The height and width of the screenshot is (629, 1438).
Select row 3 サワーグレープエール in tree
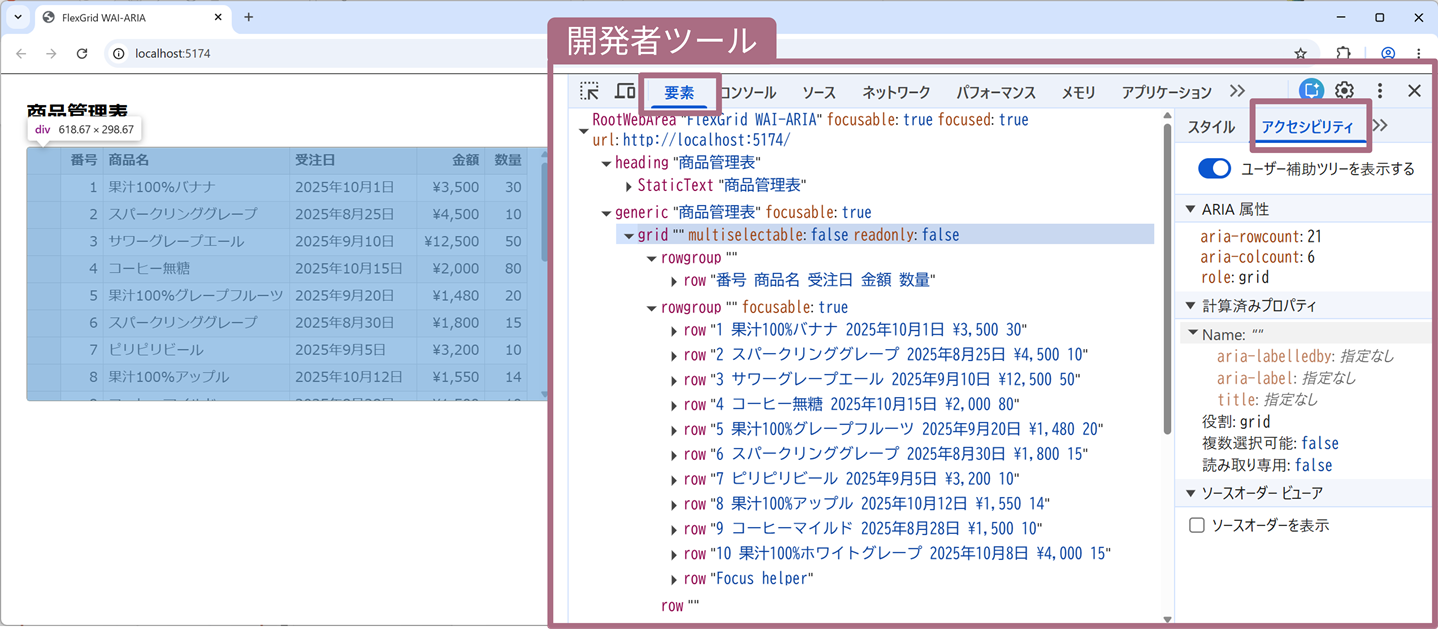[x=882, y=380]
